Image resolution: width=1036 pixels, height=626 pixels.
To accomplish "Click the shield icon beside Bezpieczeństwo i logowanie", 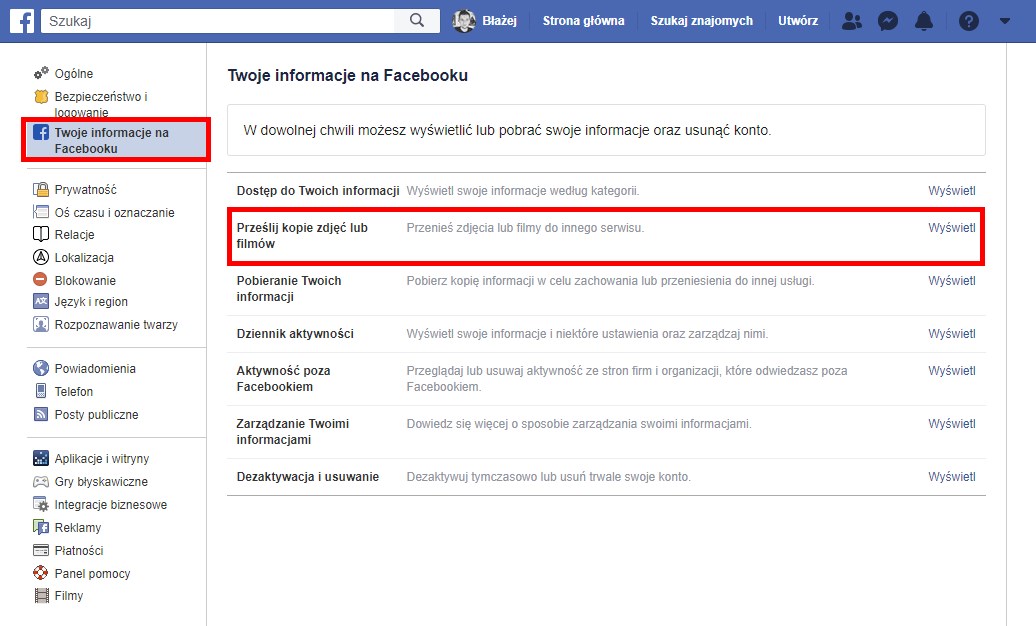I will (41, 97).
